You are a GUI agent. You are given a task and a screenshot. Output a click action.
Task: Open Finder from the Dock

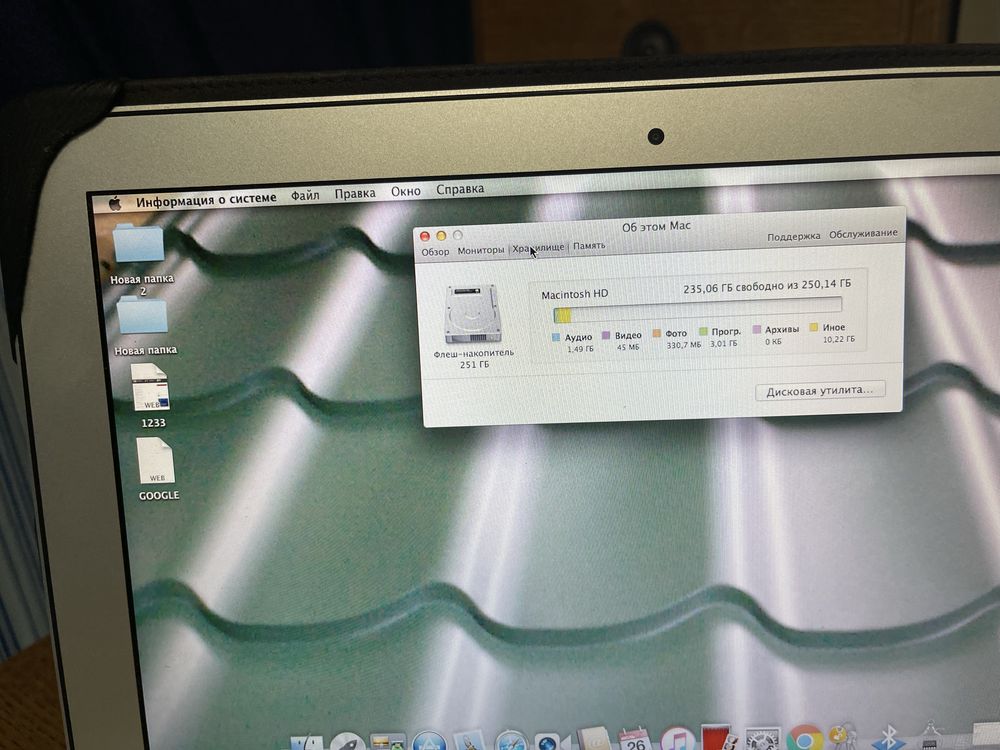307,744
